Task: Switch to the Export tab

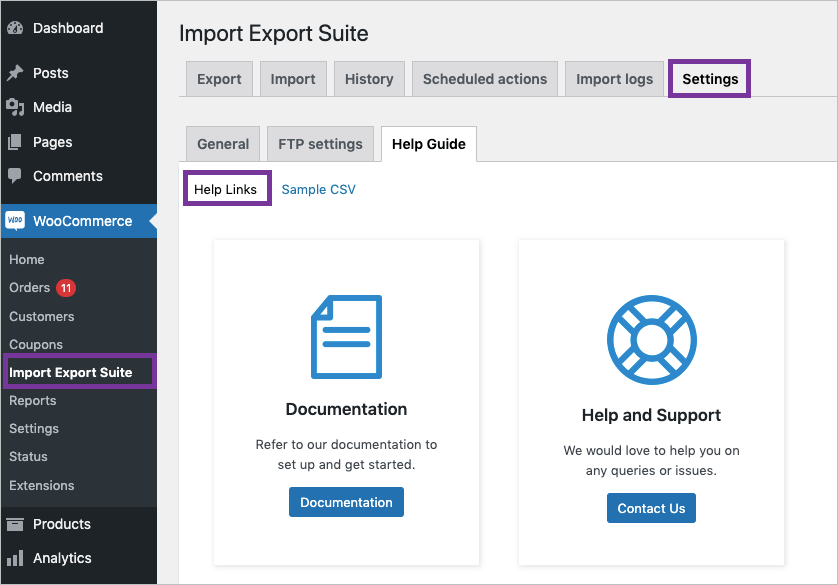Action: click(x=219, y=79)
